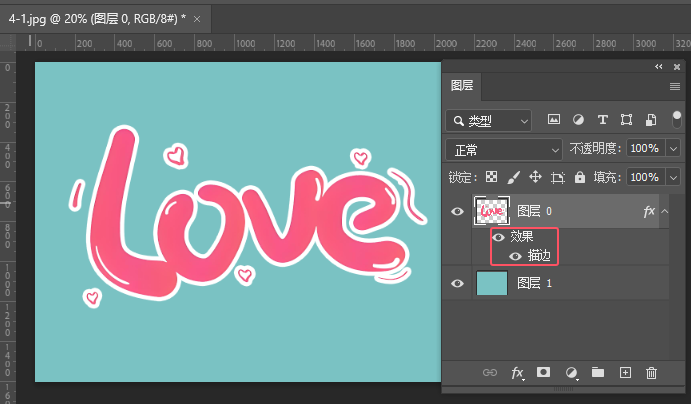Open the 正常 blend mode dropdown

[x=504, y=150]
